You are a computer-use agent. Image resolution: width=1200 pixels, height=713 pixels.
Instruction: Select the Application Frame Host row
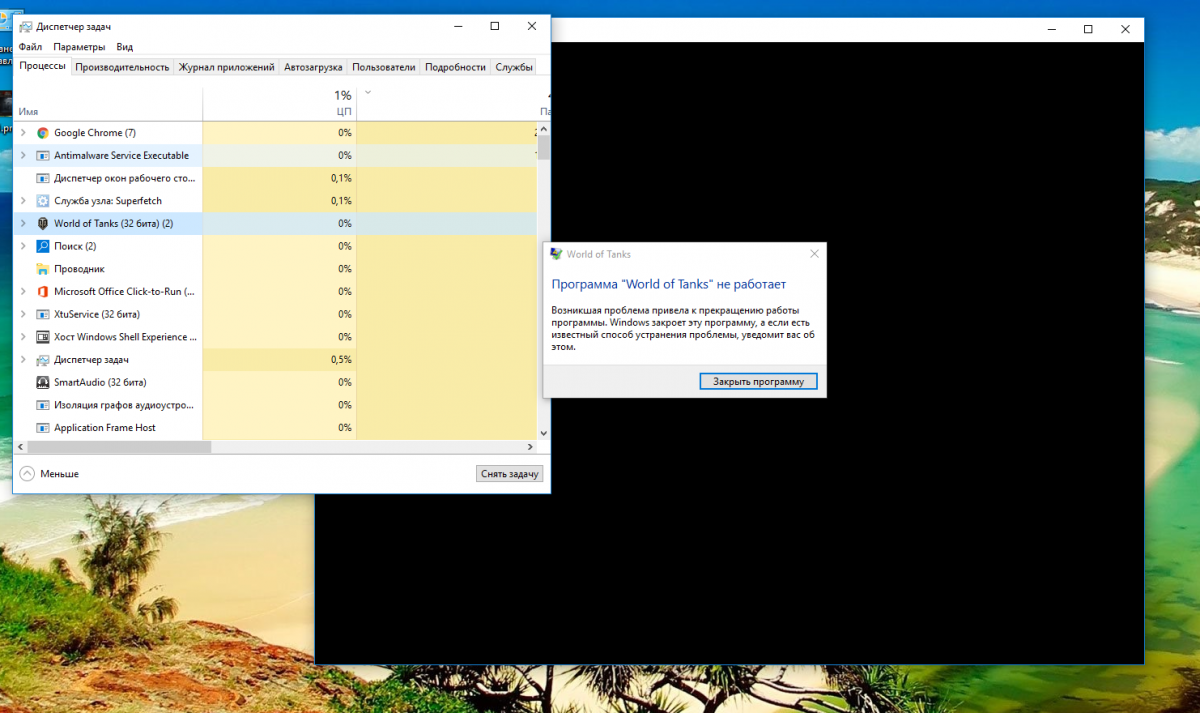click(x=275, y=428)
